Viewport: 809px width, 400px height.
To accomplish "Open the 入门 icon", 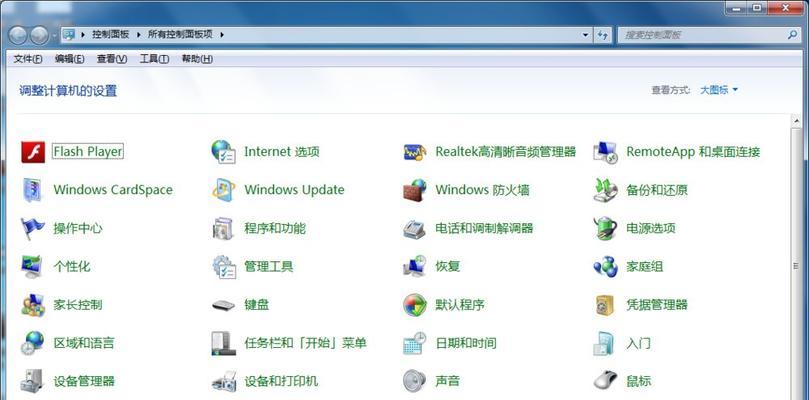I will pyautogui.click(x=605, y=343).
